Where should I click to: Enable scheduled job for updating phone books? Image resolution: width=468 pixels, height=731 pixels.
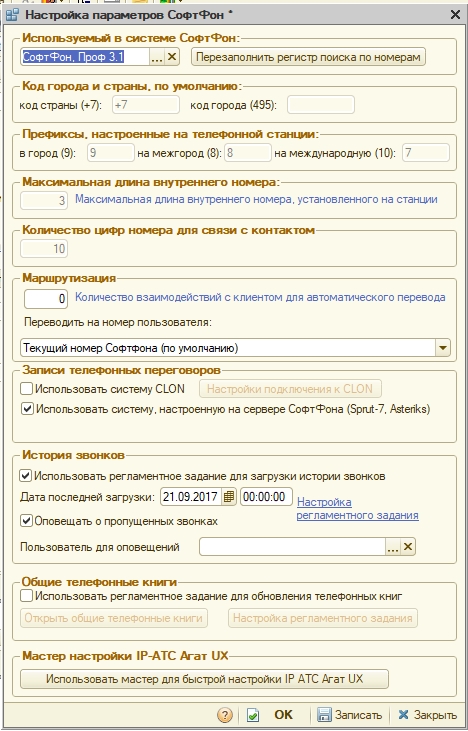point(27,595)
